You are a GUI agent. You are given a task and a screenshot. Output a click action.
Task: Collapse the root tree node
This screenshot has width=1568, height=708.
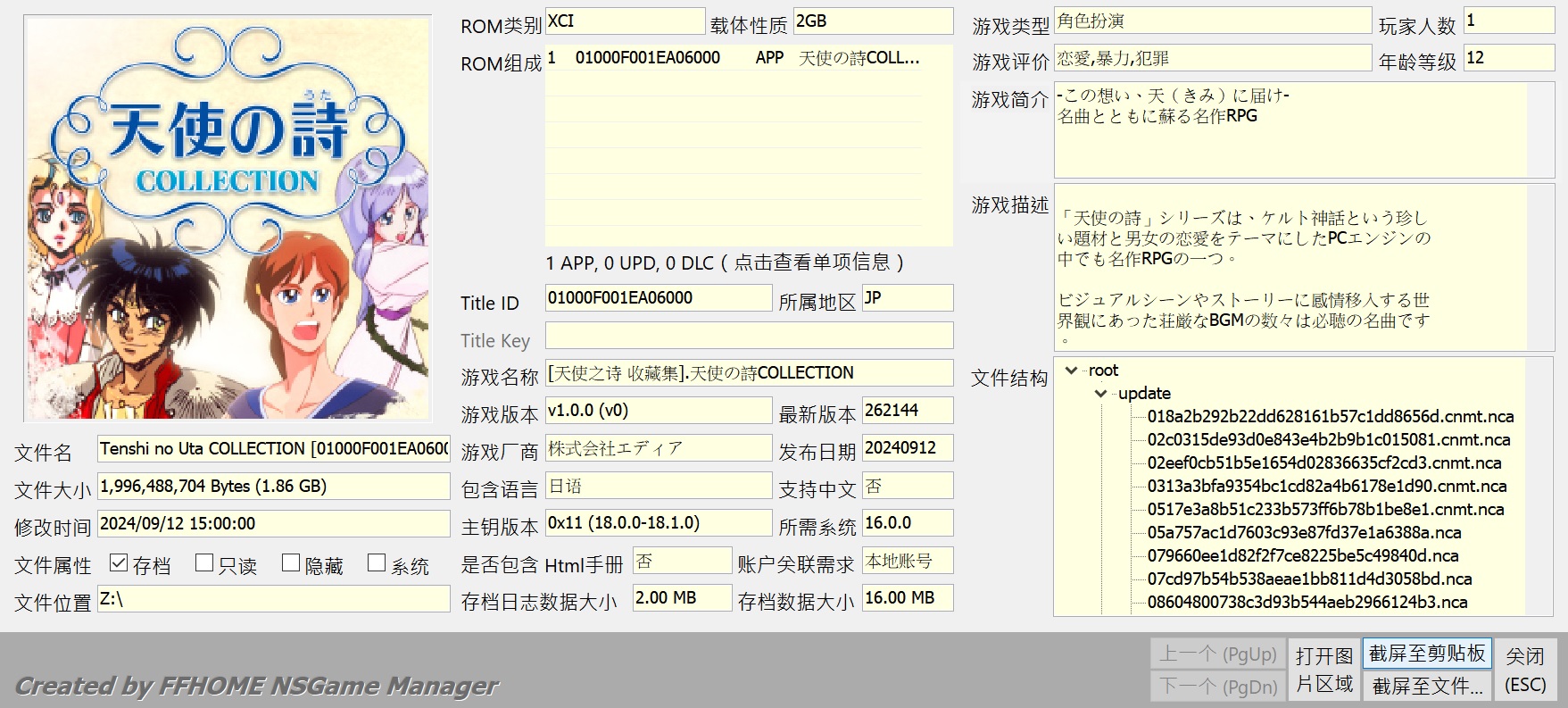[1072, 371]
